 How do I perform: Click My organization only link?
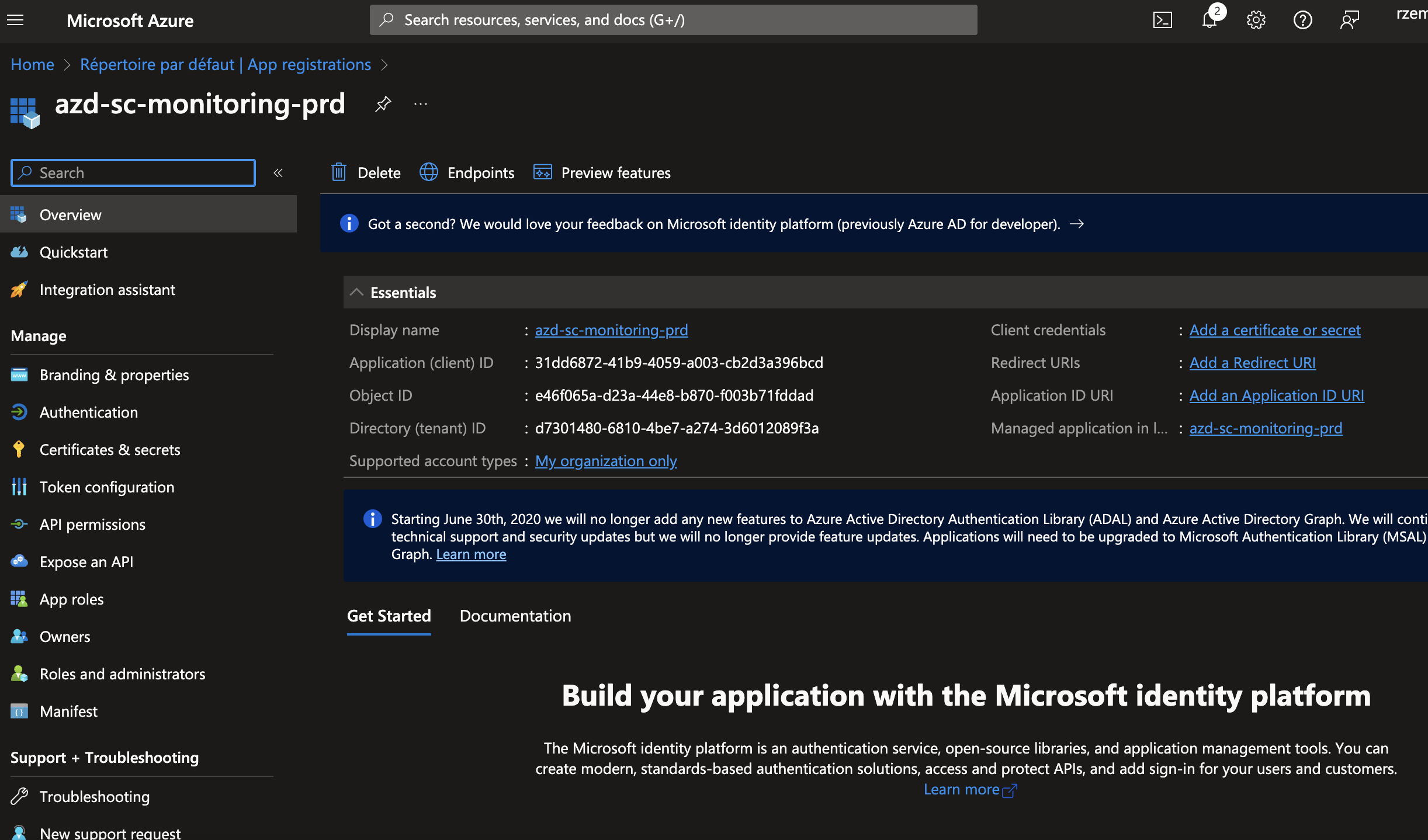pyautogui.click(x=606, y=461)
